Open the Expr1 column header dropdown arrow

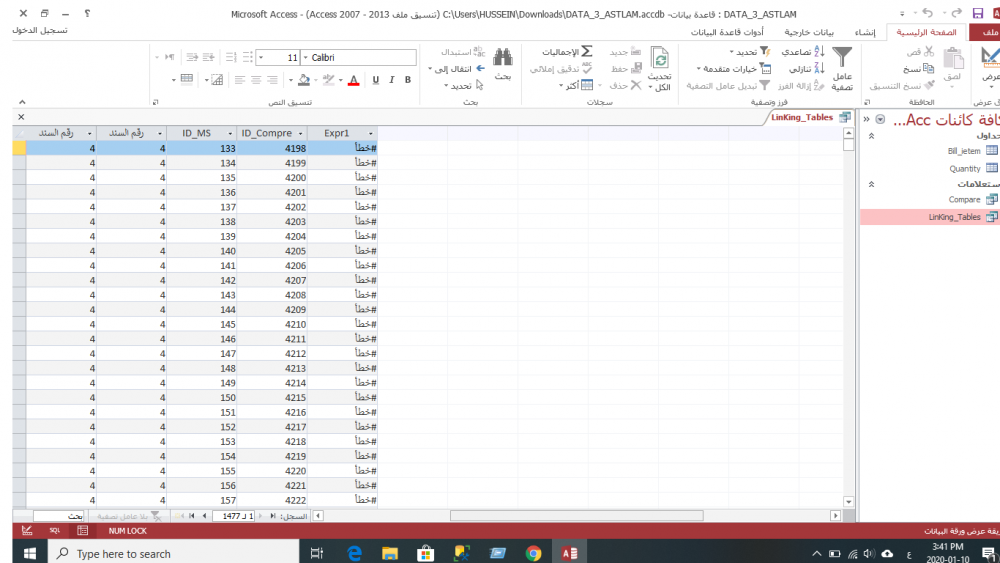(x=371, y=133)
